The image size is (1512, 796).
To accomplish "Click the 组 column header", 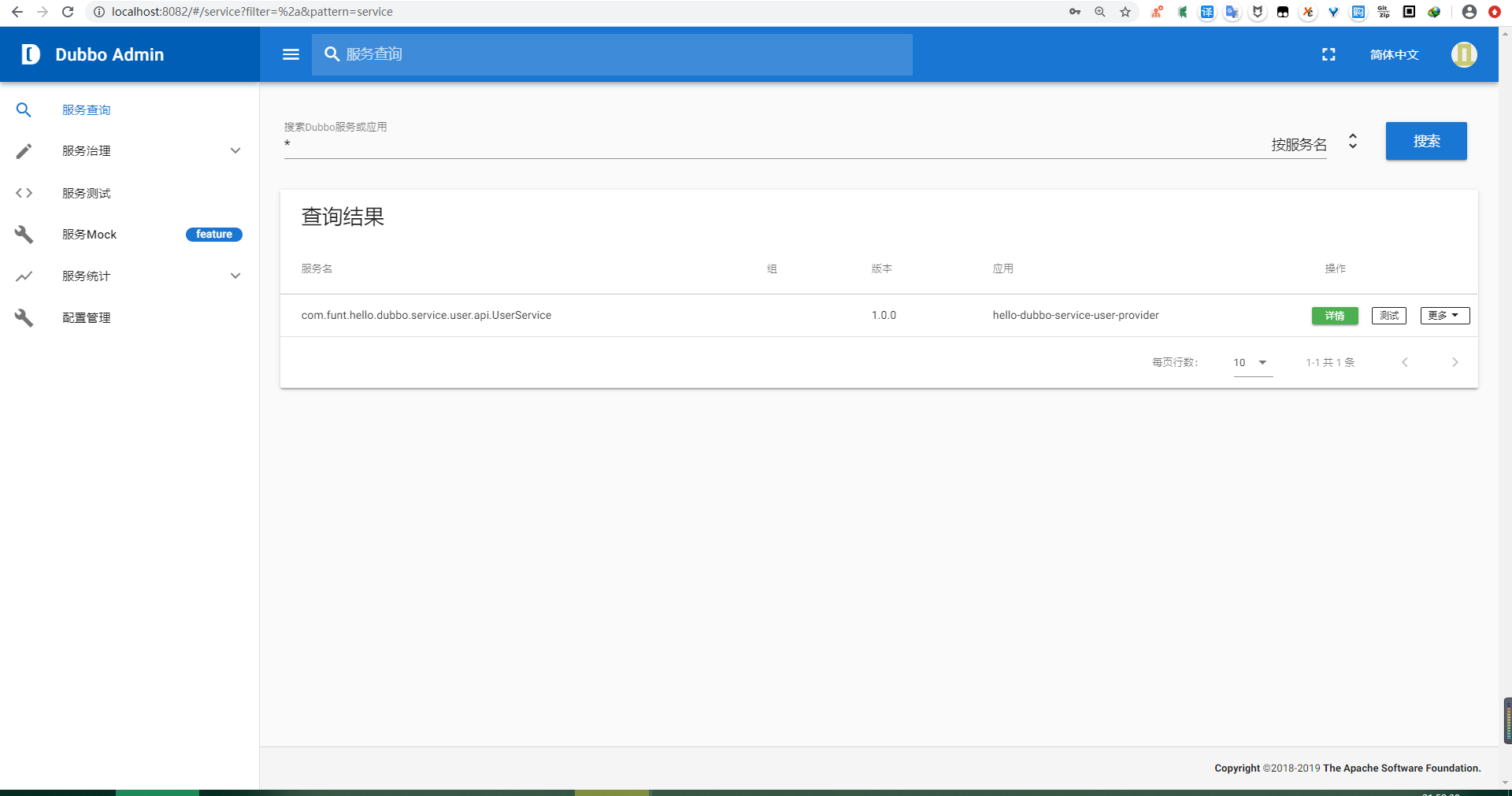I will tap(772, 268).
